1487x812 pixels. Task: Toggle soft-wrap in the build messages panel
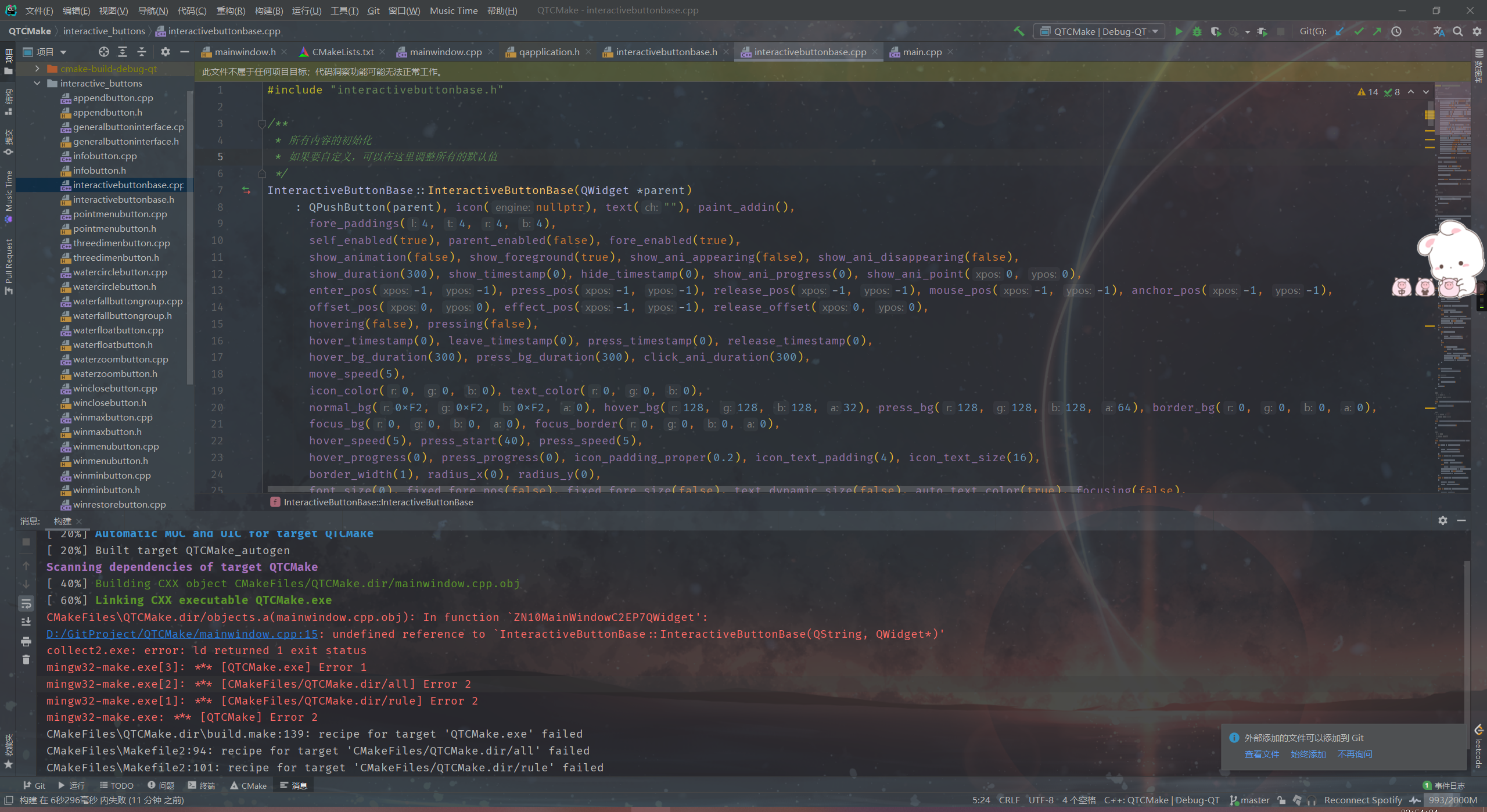(x=26, y=603)
